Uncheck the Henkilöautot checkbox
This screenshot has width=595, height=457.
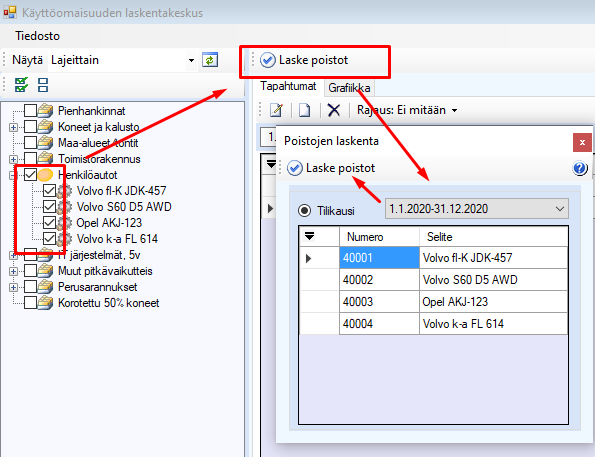(x=30, y=175)
